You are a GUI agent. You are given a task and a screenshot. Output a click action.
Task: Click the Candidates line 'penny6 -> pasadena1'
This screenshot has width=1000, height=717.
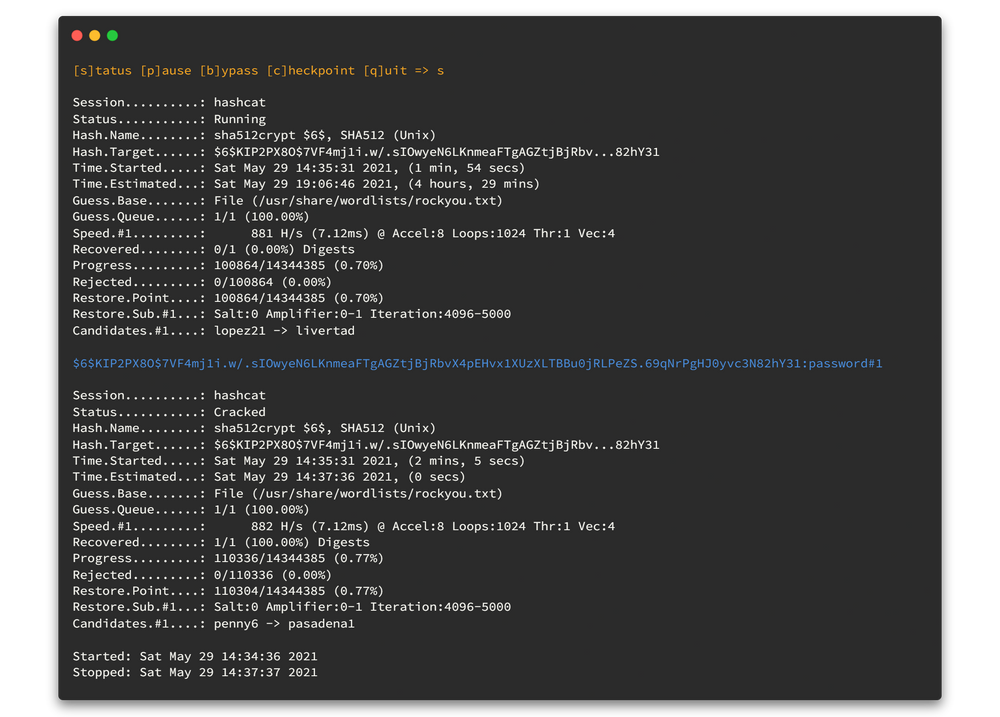(x=214, y=623)
